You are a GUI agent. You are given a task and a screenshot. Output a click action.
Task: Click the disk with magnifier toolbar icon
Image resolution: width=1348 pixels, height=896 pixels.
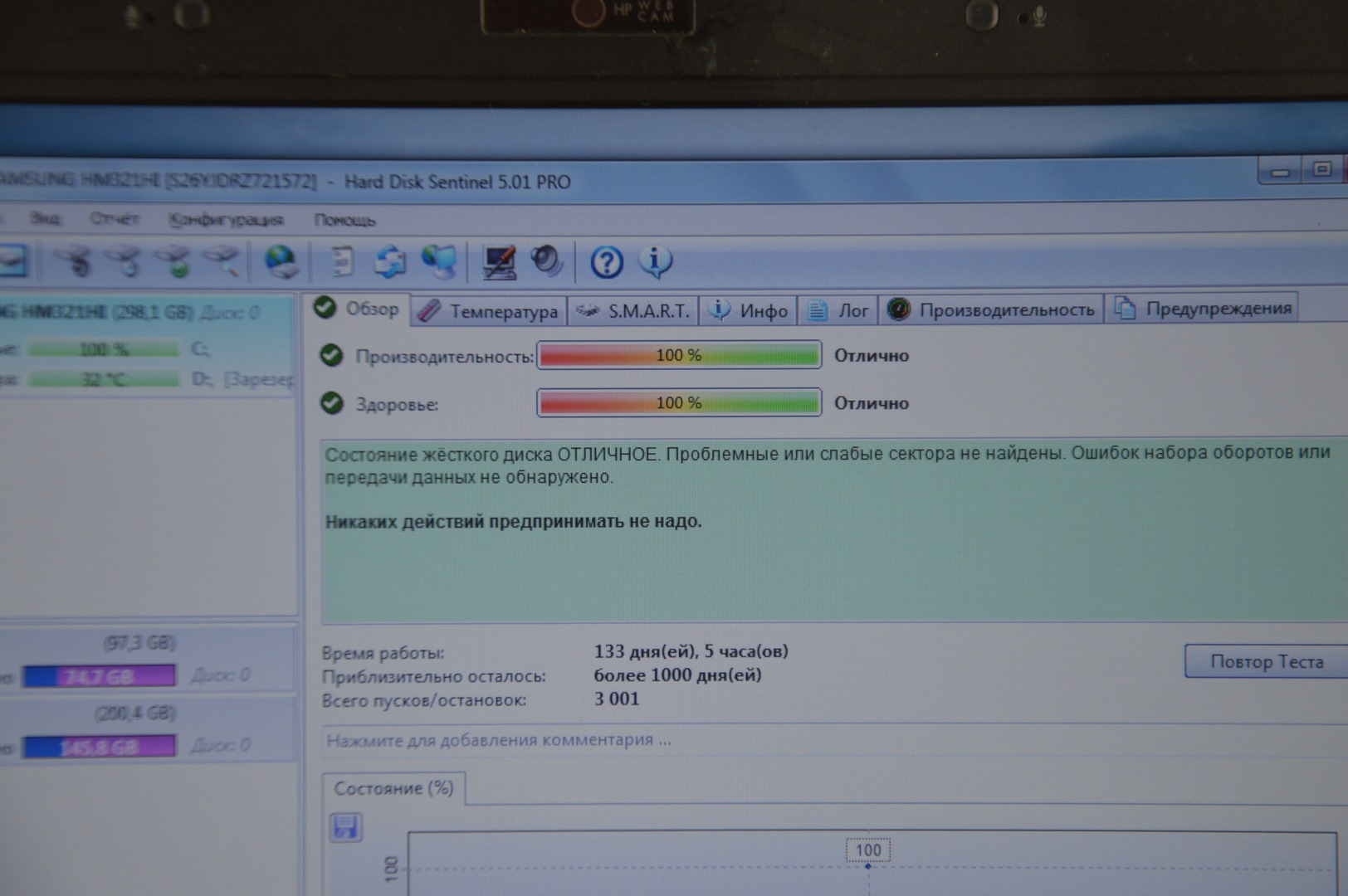[222, 262]
